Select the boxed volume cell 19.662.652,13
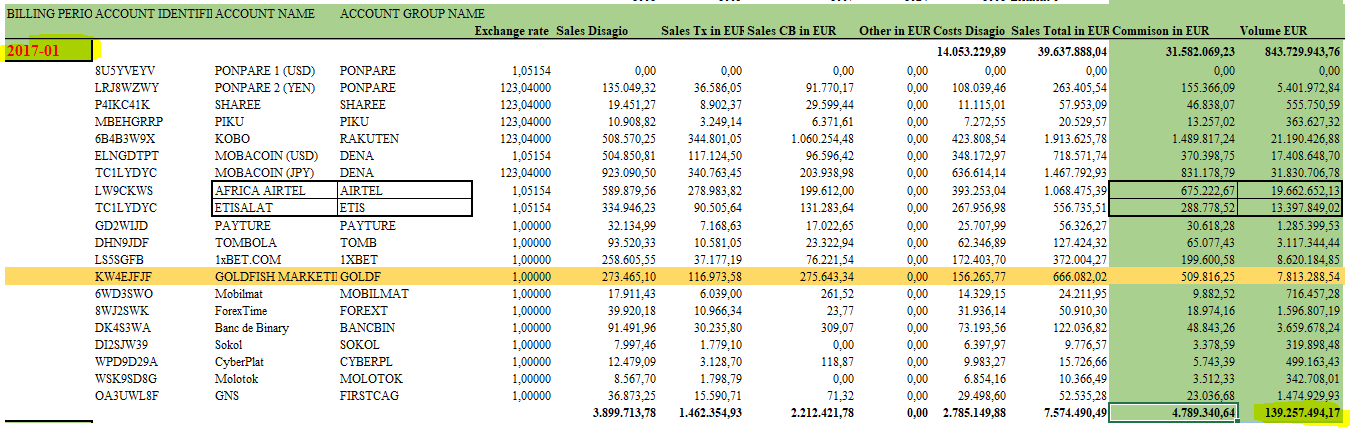Screen dimensions: 1350x427 1292,190
